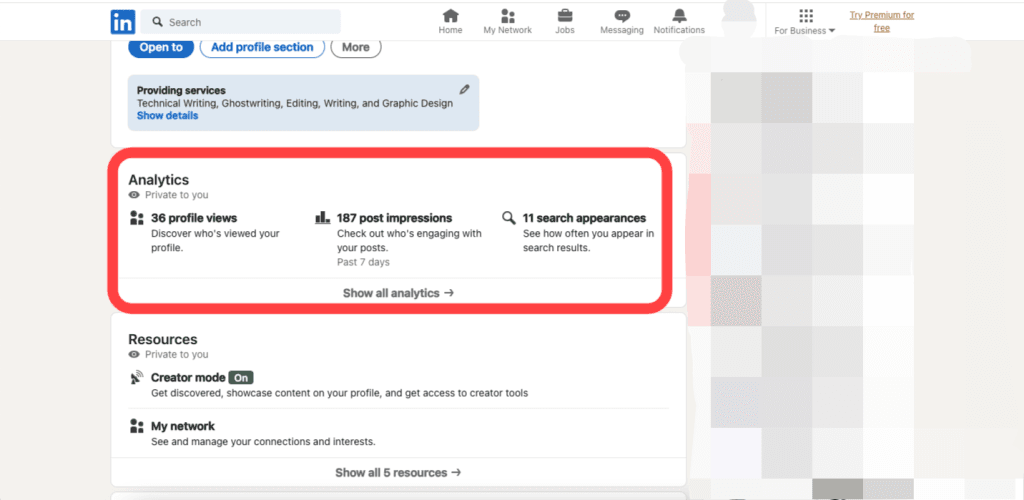Viewport: 1024px width, 500px height.
Task: Open the Jobs briefcase icon
Action: click(x=565, y=16)
